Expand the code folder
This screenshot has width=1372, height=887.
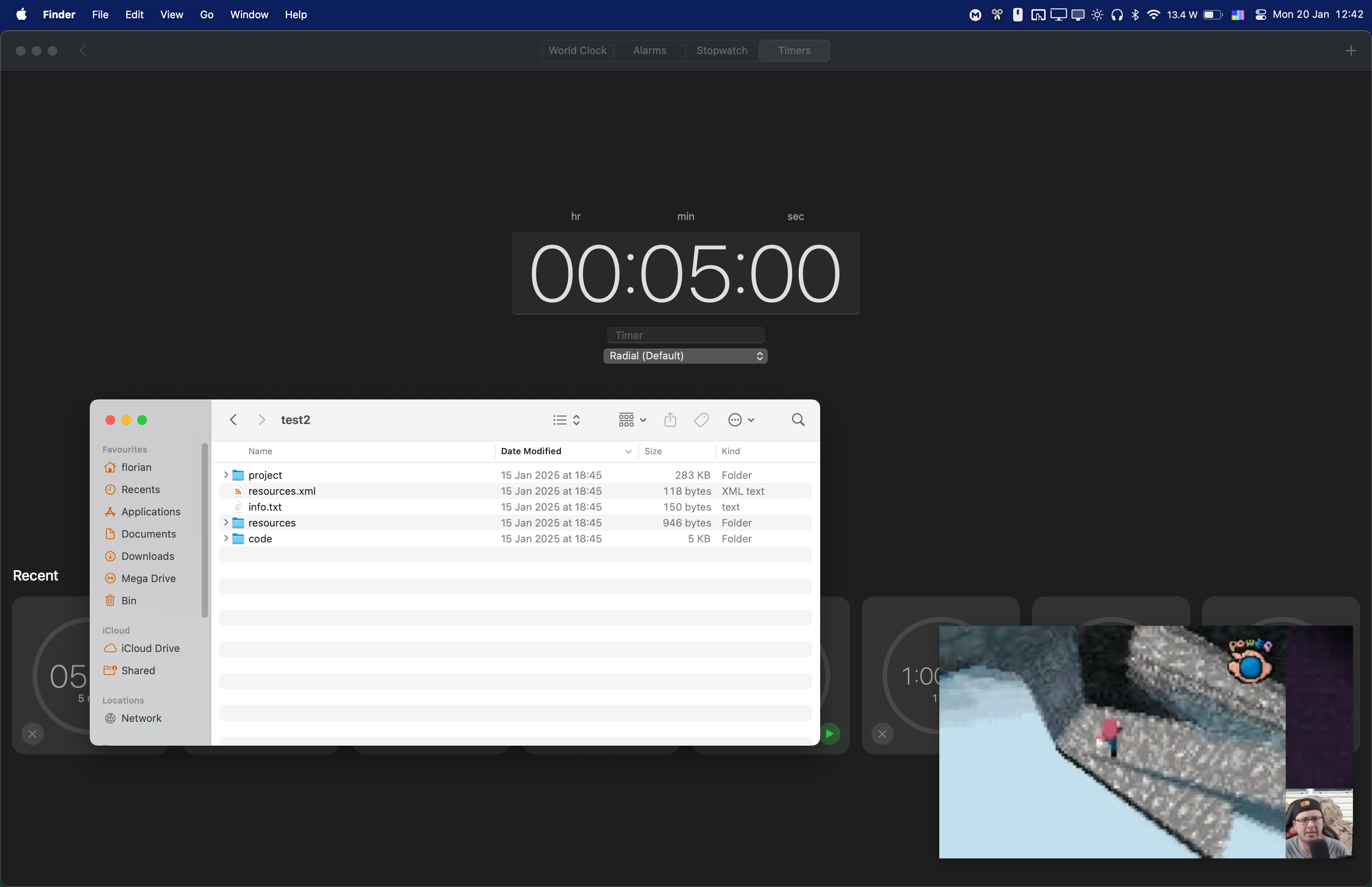click(226, 538)
